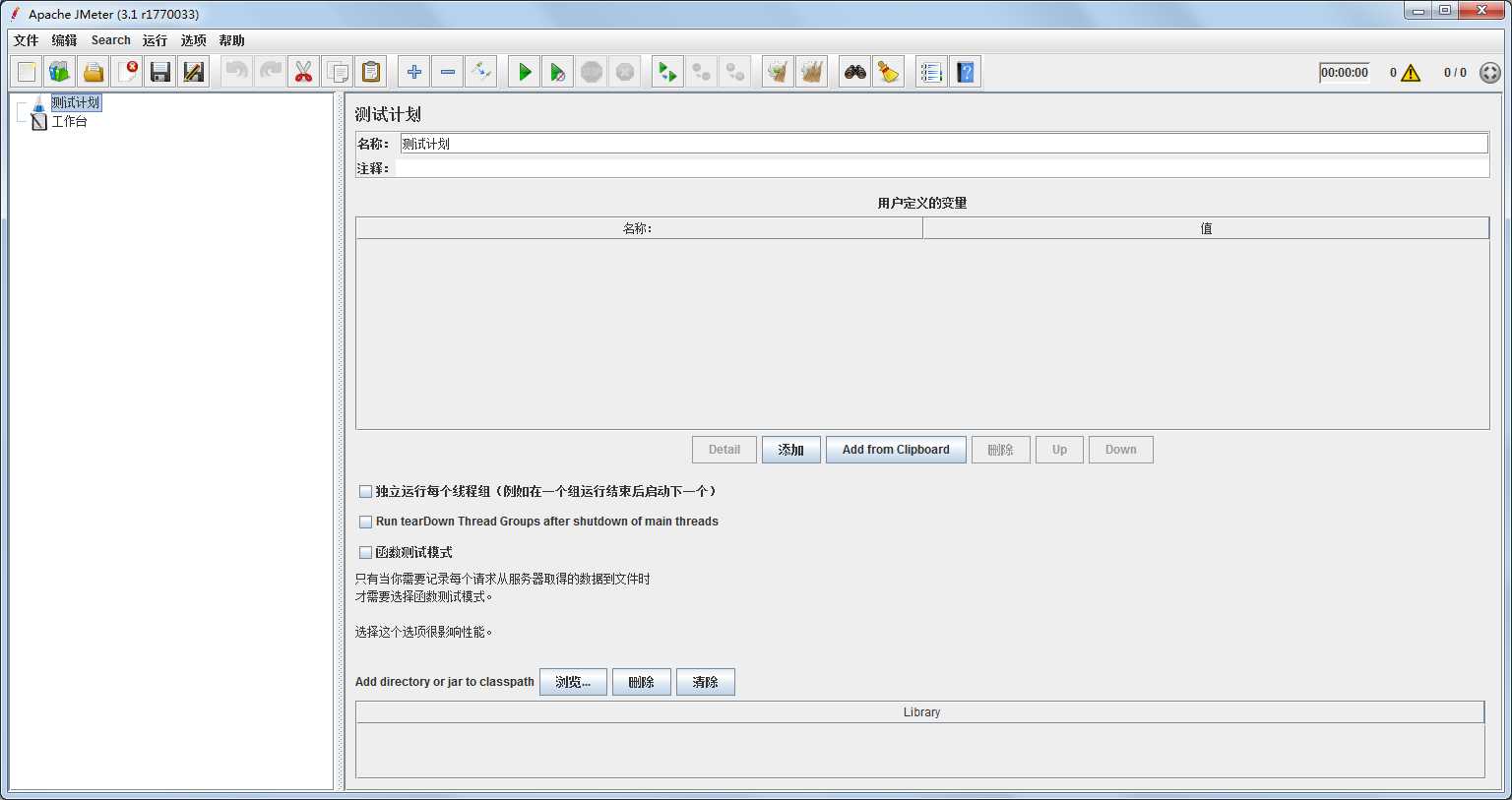Click Add from Clipboard button
This screenshot has height=800, width=1512.
point(896,450)
